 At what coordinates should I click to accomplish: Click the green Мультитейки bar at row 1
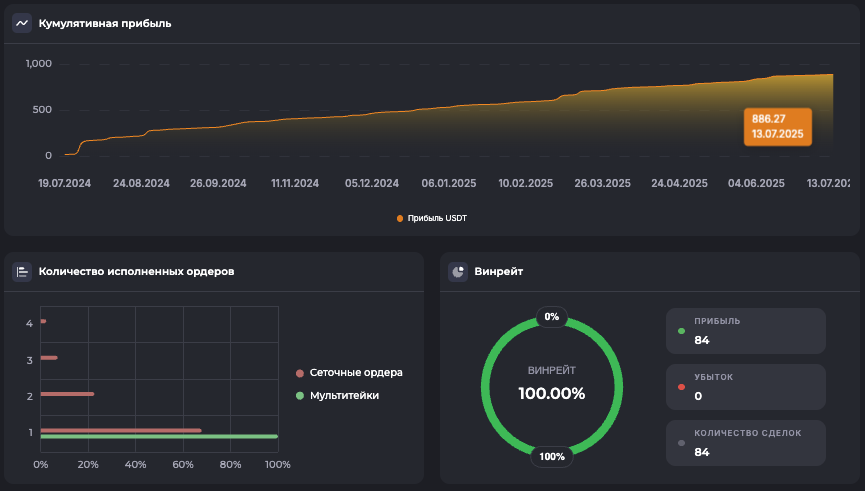[158, 437]
